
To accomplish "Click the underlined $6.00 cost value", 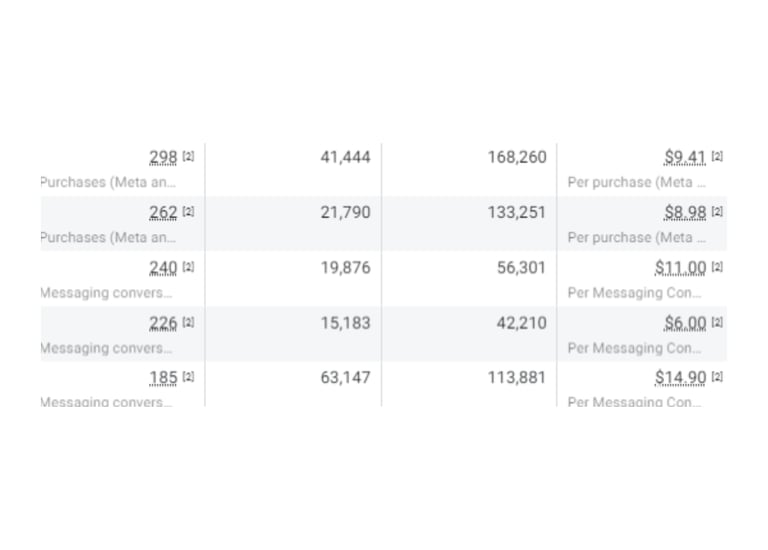I will [685, 322].
